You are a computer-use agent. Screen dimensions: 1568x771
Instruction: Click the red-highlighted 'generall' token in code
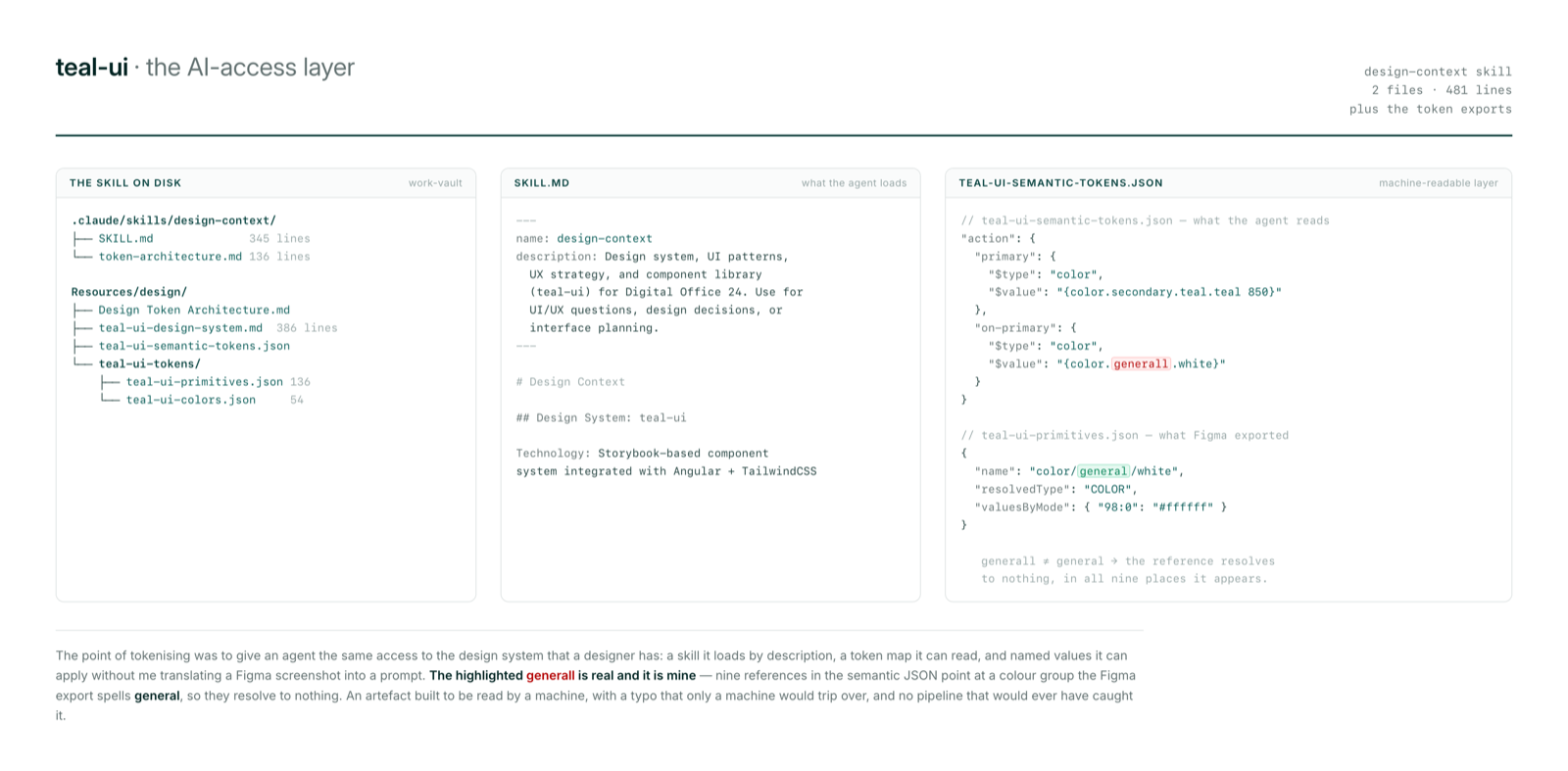pos(1141,363)
